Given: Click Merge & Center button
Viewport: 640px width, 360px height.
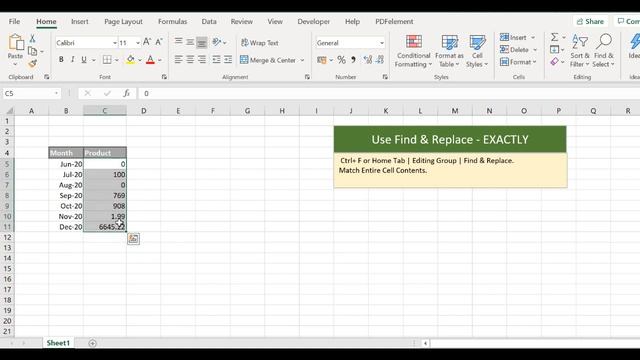Looking at the screenshot, I should (x=268, y=60).
